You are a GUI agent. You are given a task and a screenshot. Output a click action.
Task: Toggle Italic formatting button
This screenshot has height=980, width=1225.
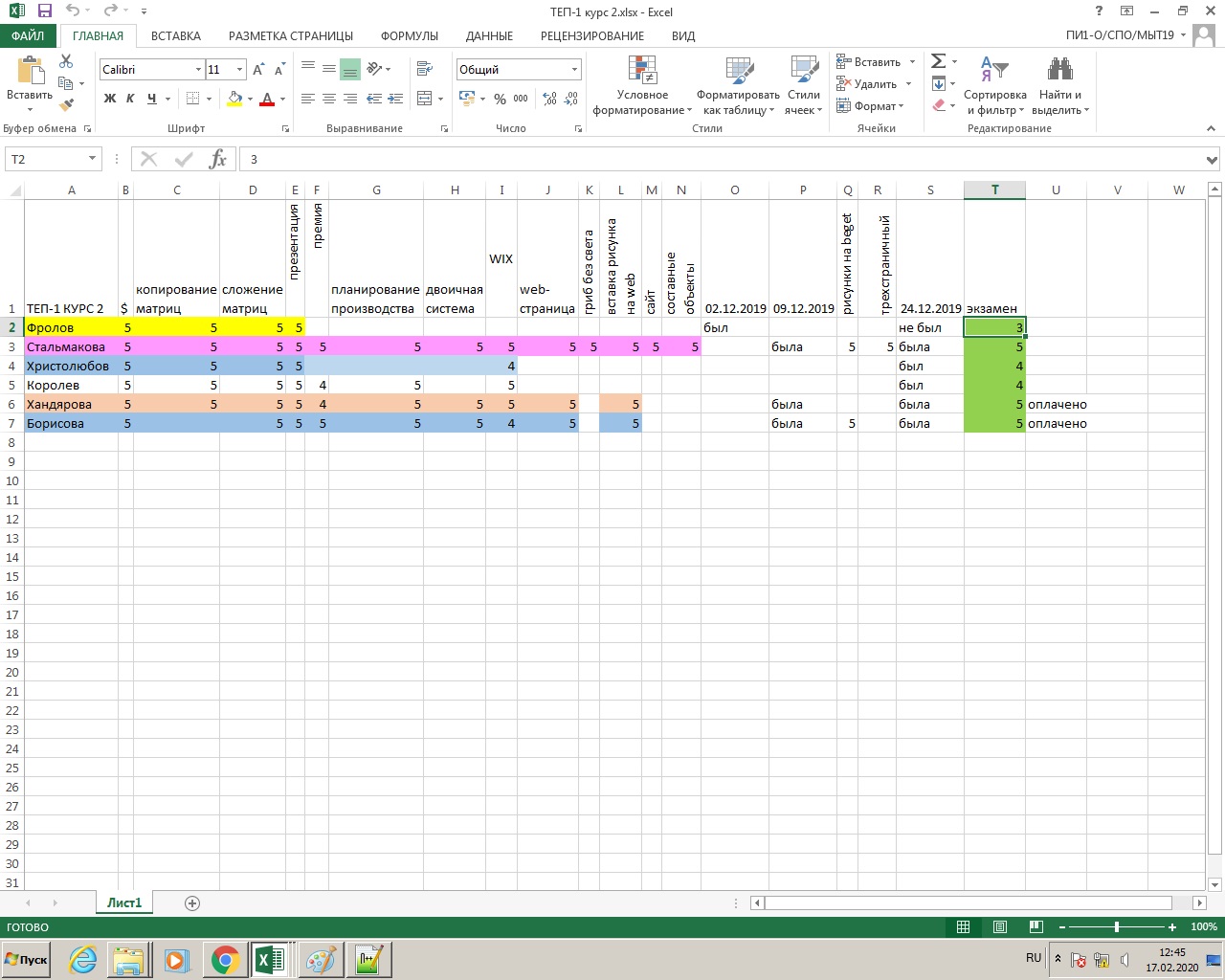(130, 99)
